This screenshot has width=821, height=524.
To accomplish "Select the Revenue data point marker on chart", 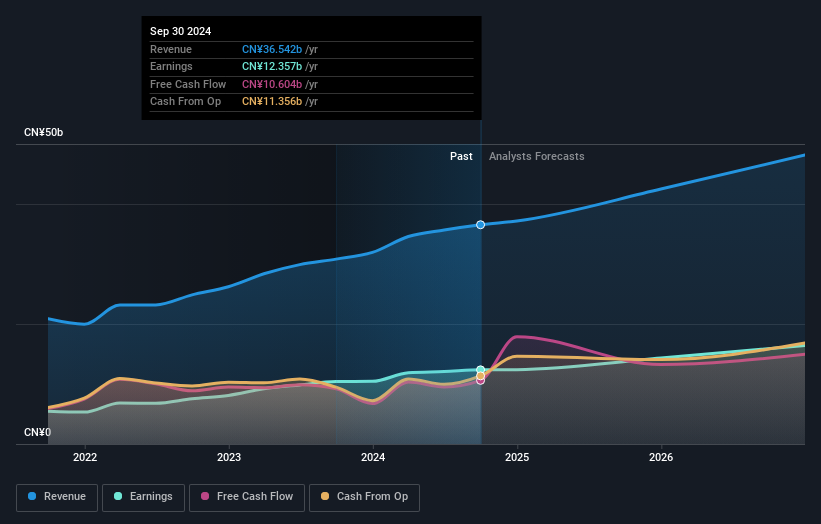I will click(x=480, y=225).
